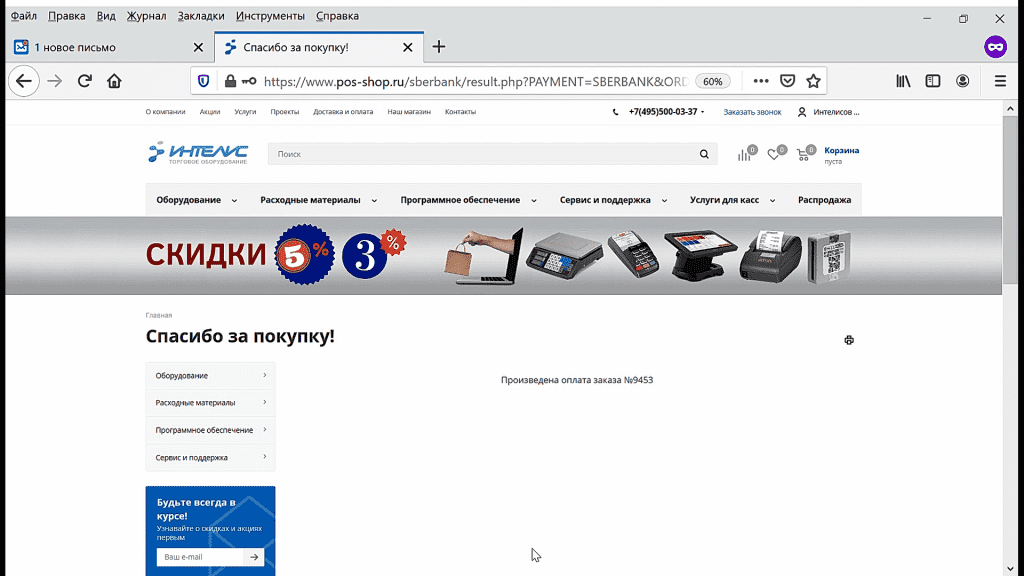The height and width of the screenshot is (576, 1024).
Task: Click the 60% zoom level indicator
Action: (712, 81)
